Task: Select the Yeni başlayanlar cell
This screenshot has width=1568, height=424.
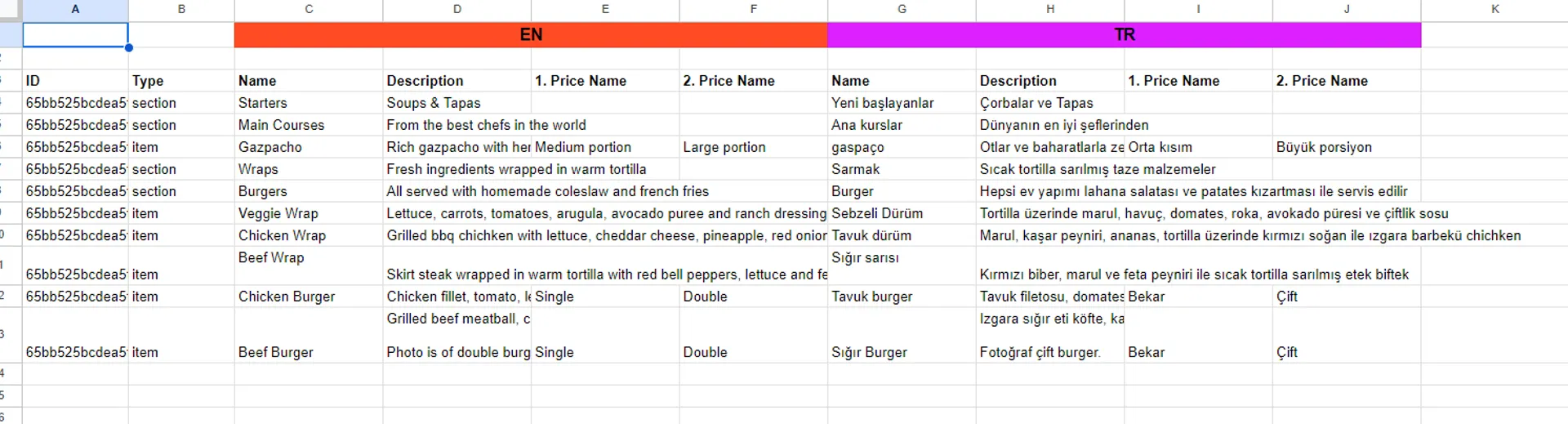Action: click(x=902, y=103)
